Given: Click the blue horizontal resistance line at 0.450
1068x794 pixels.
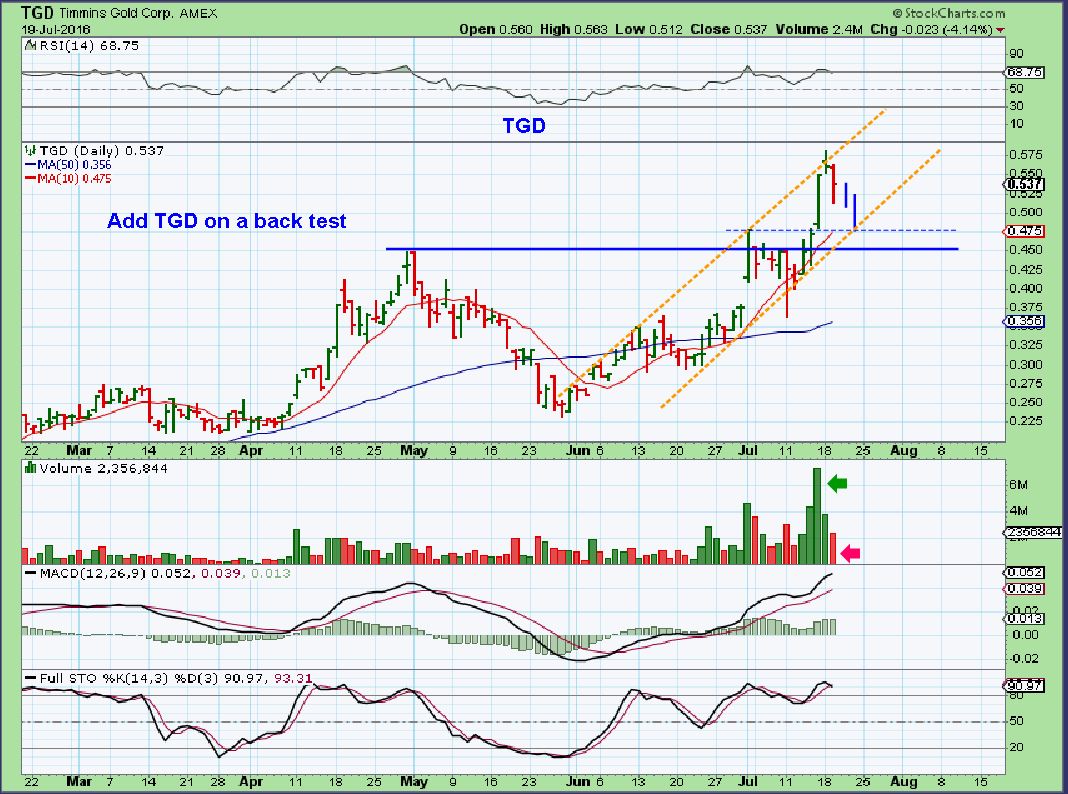Looking at the screenshot, I should (672, 249).
